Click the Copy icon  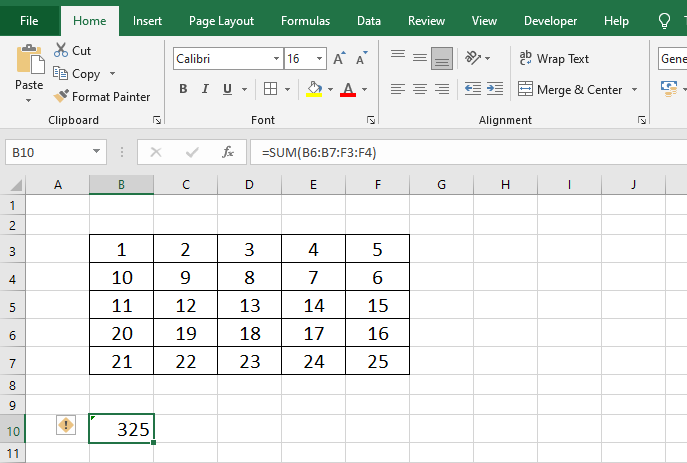(x=60, y=73)
